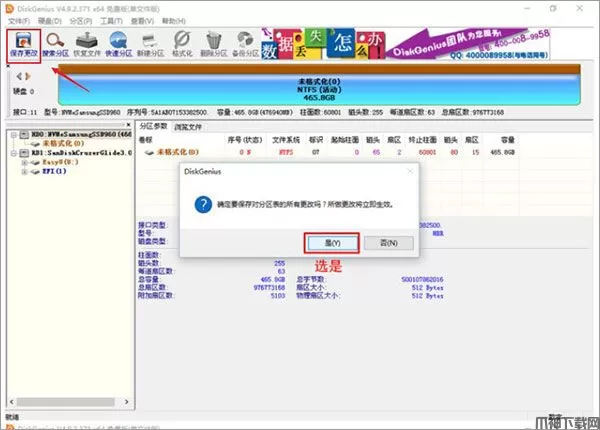
Task: Click the NTFS file system table cell
Action: coord(286,152)
